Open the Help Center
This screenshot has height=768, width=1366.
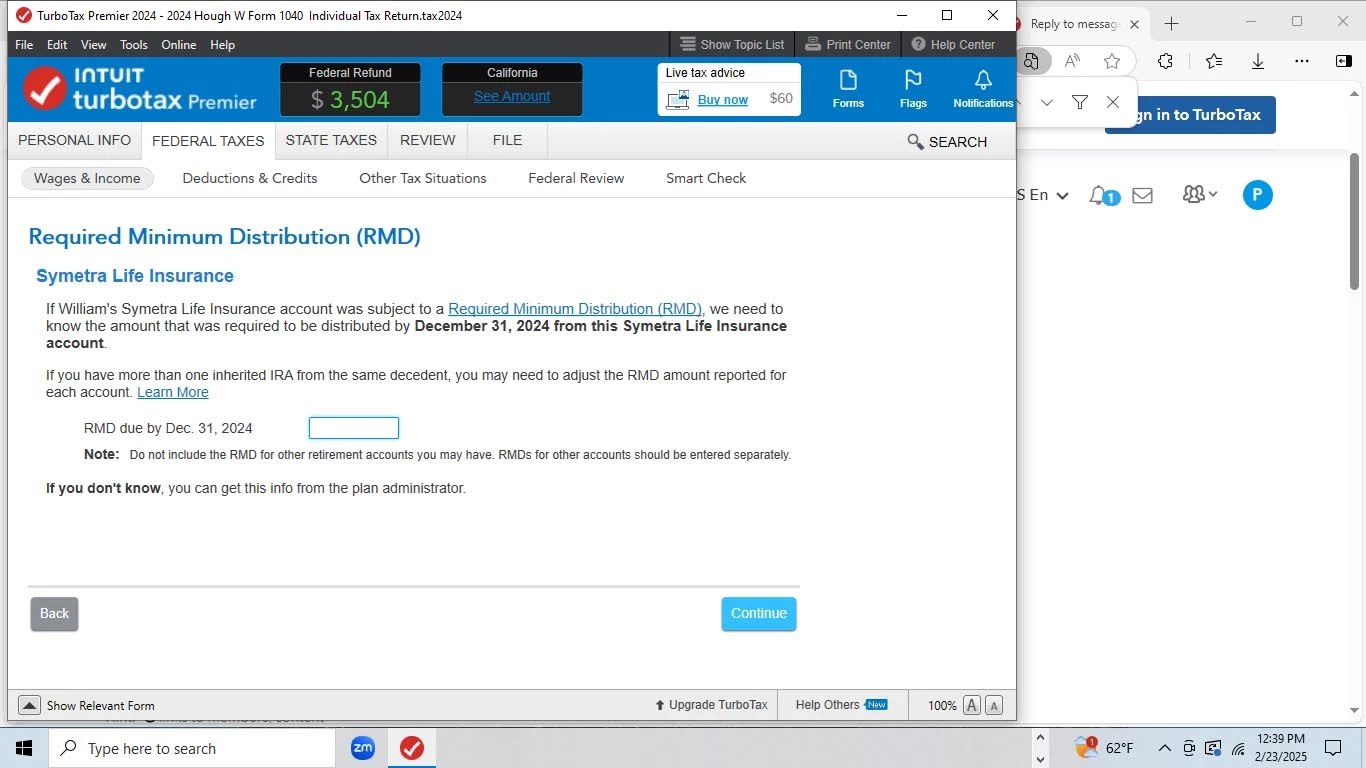pyautogui.click(x=953, y=44)
